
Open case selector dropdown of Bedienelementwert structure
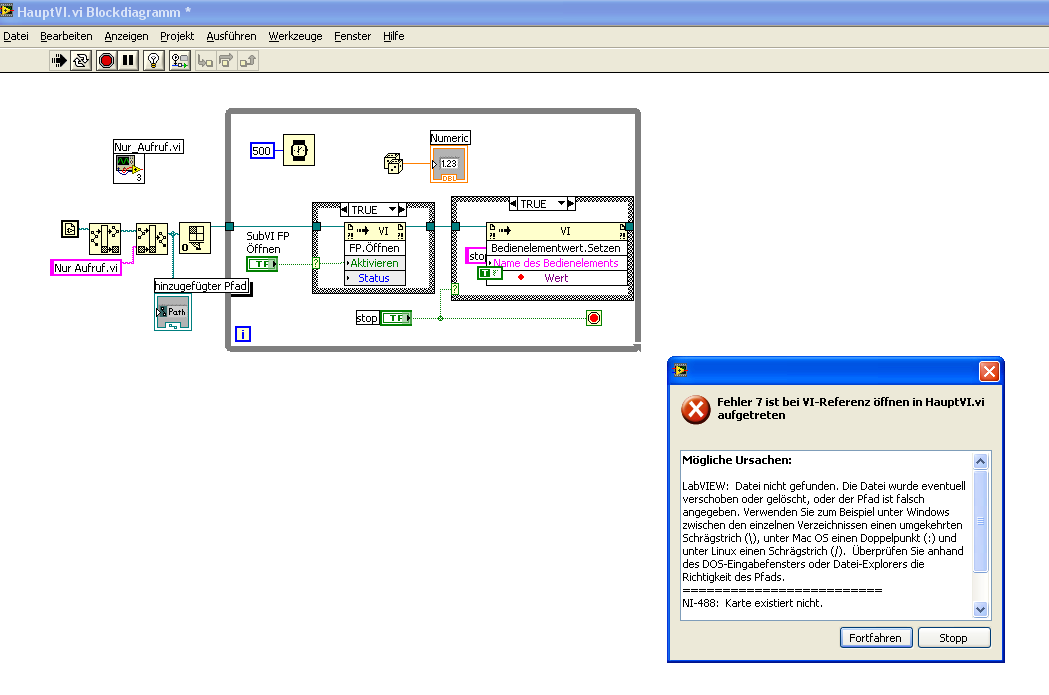[x=562, y=204]
